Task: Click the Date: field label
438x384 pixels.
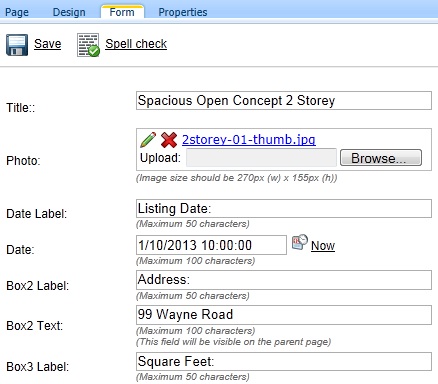Action: (20, 250)
